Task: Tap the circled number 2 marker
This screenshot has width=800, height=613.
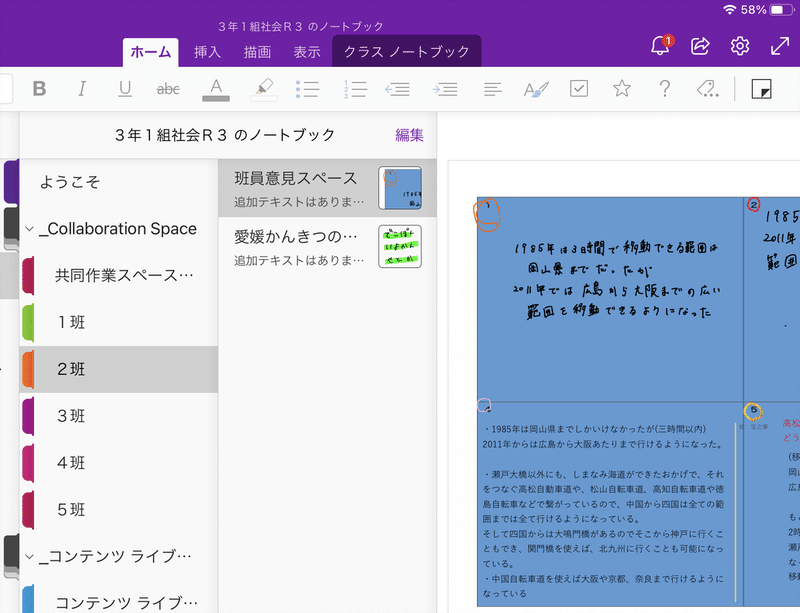Action: [754, 205]
